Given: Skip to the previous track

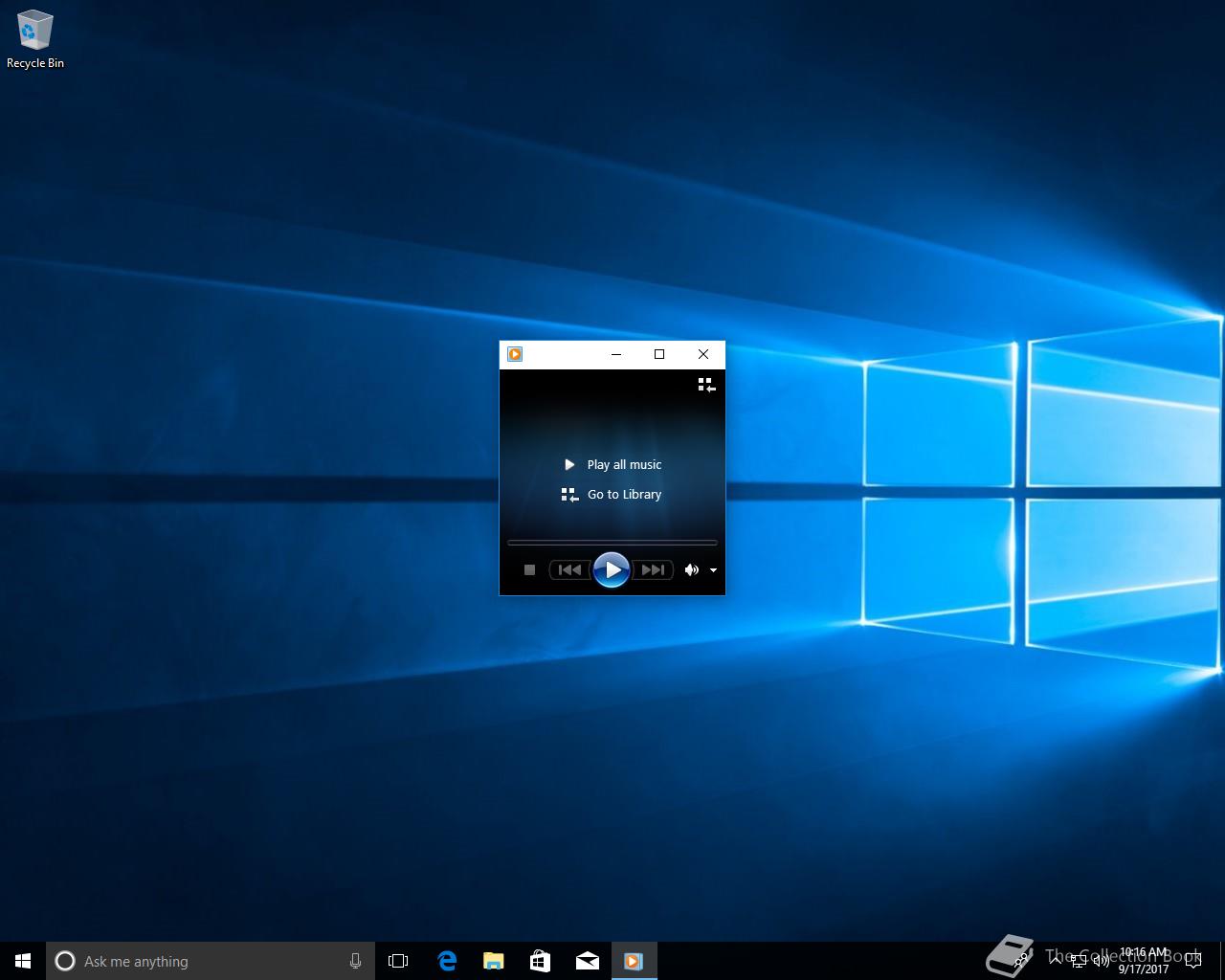Looking at the screenshot, I should click(x=569, y=570).
